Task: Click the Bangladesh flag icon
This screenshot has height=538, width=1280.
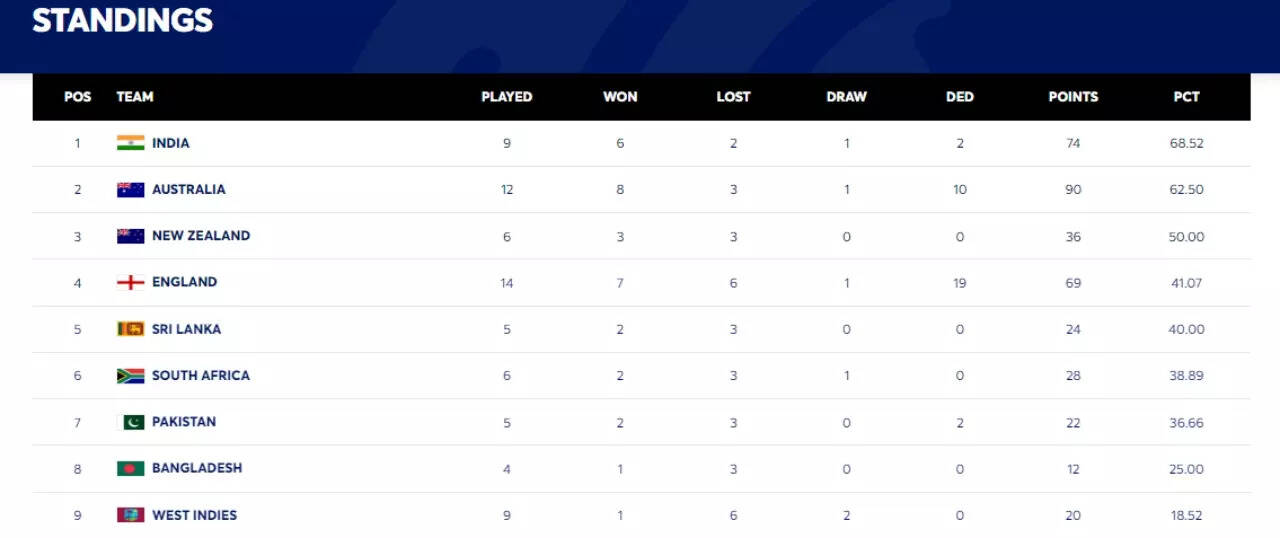Action: 130,468
